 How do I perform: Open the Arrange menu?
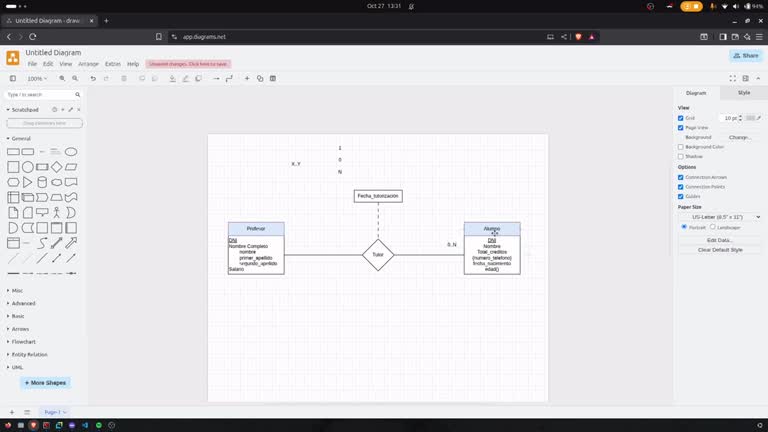click(89, 64)
